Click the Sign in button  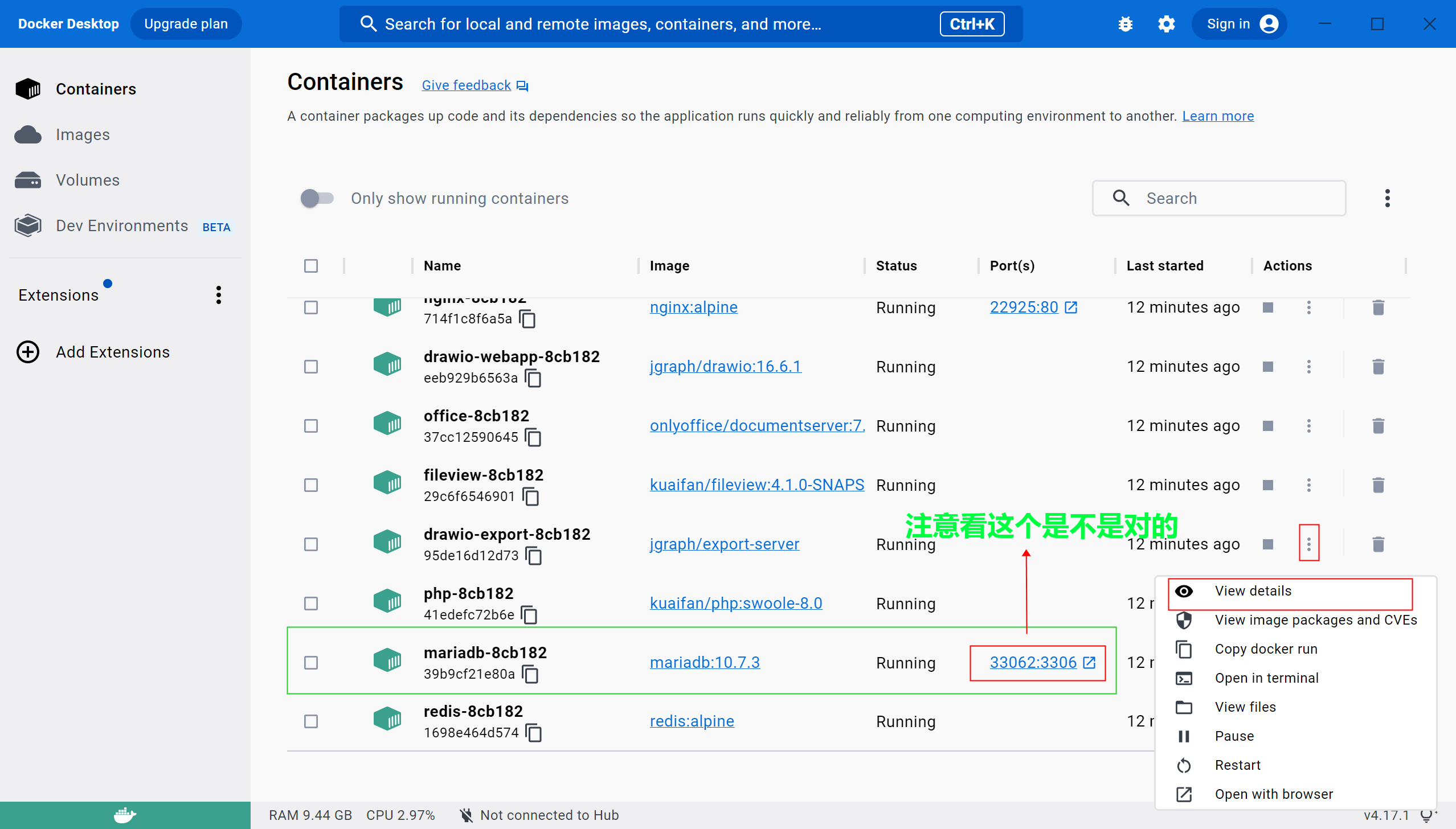(x=1240, y=24)
